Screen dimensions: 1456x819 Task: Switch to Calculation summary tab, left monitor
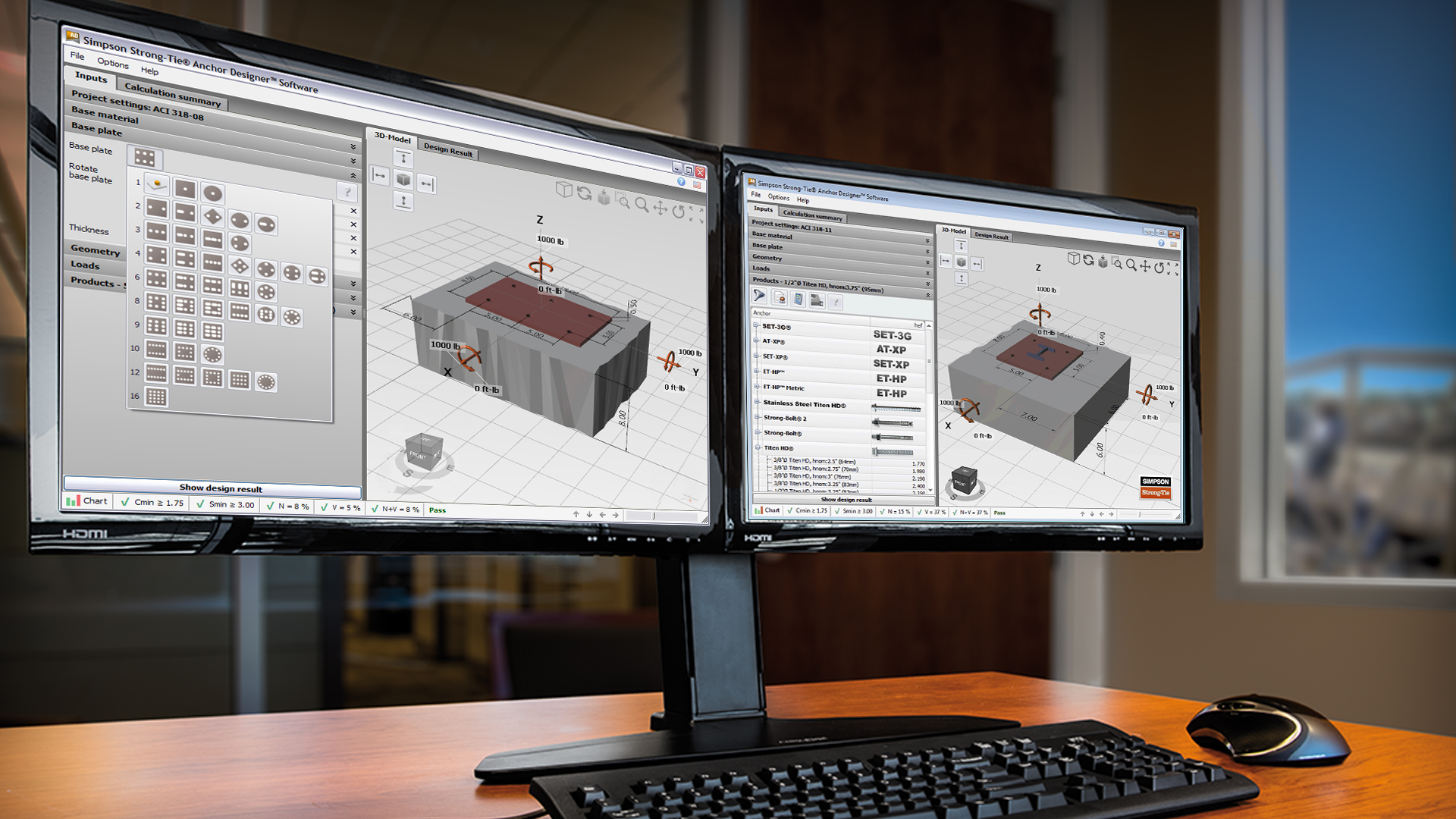click(x=172, y=95)
